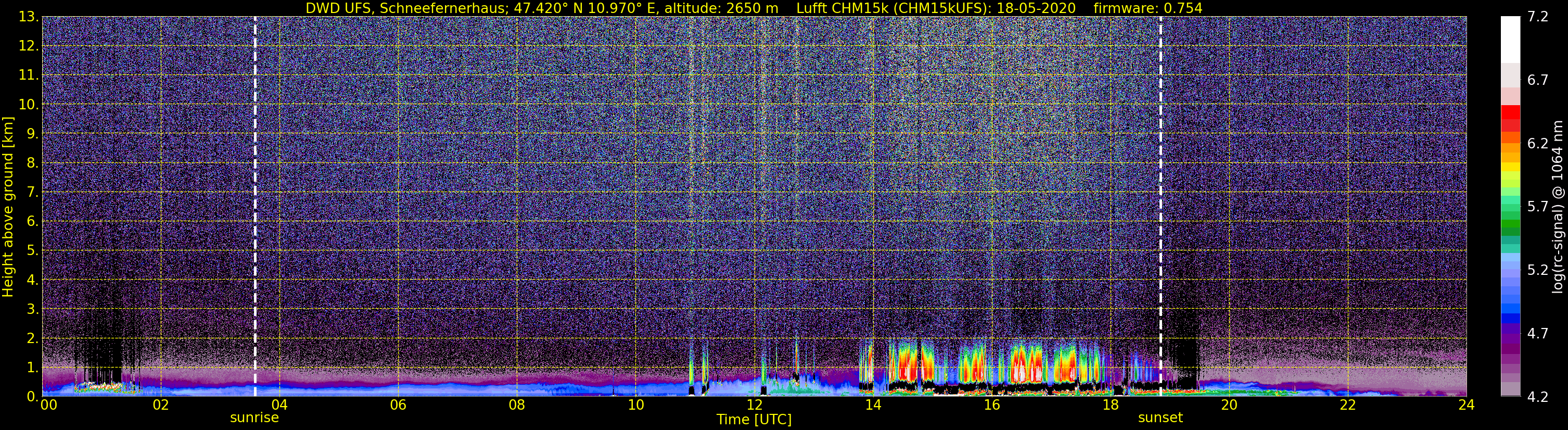Click the sunset label under the axis
Screen dimensions: 1568x430
pyautogui.click(x=1160, y=418)
